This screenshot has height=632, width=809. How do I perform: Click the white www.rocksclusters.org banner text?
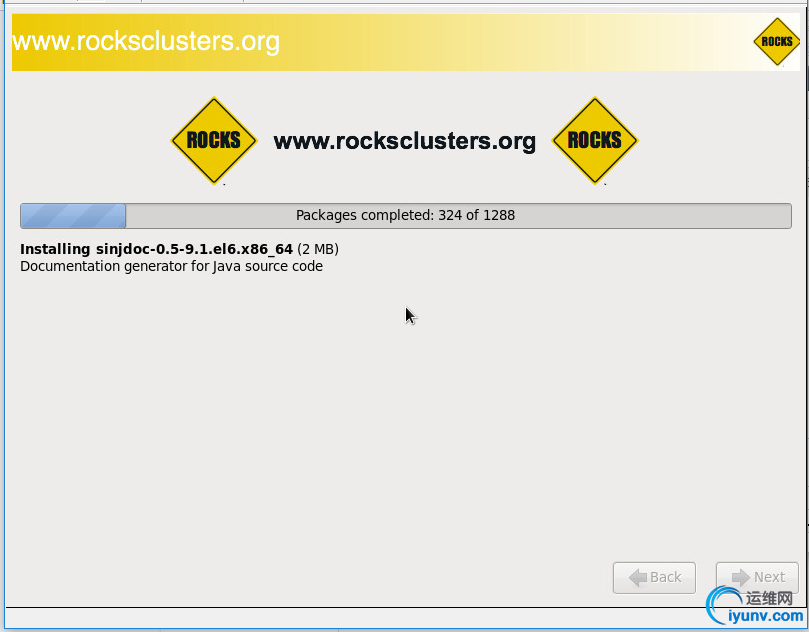[145, 42]
